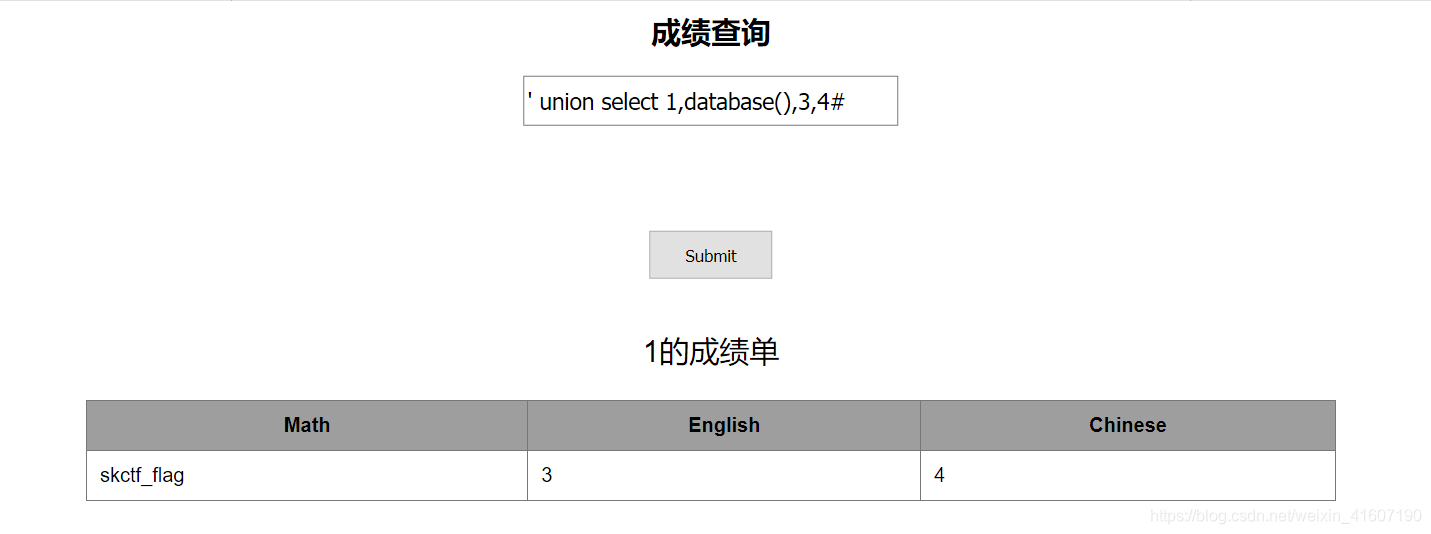
Task: Place cursor on database() in the input
Action: 738,102
